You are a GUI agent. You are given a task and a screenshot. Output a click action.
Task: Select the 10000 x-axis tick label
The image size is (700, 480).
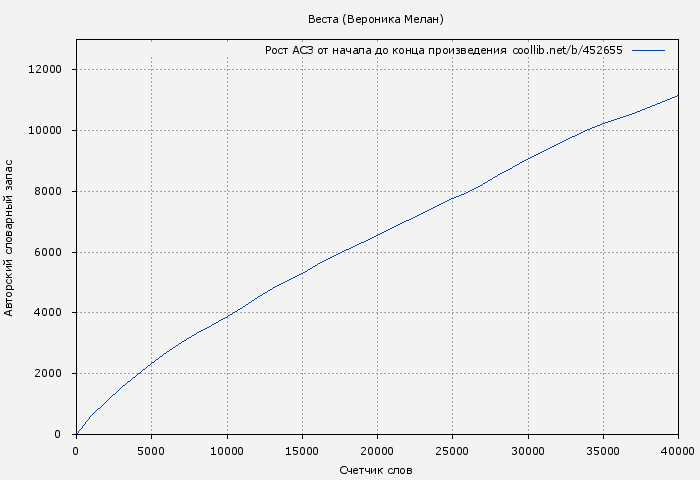(226, 451)
